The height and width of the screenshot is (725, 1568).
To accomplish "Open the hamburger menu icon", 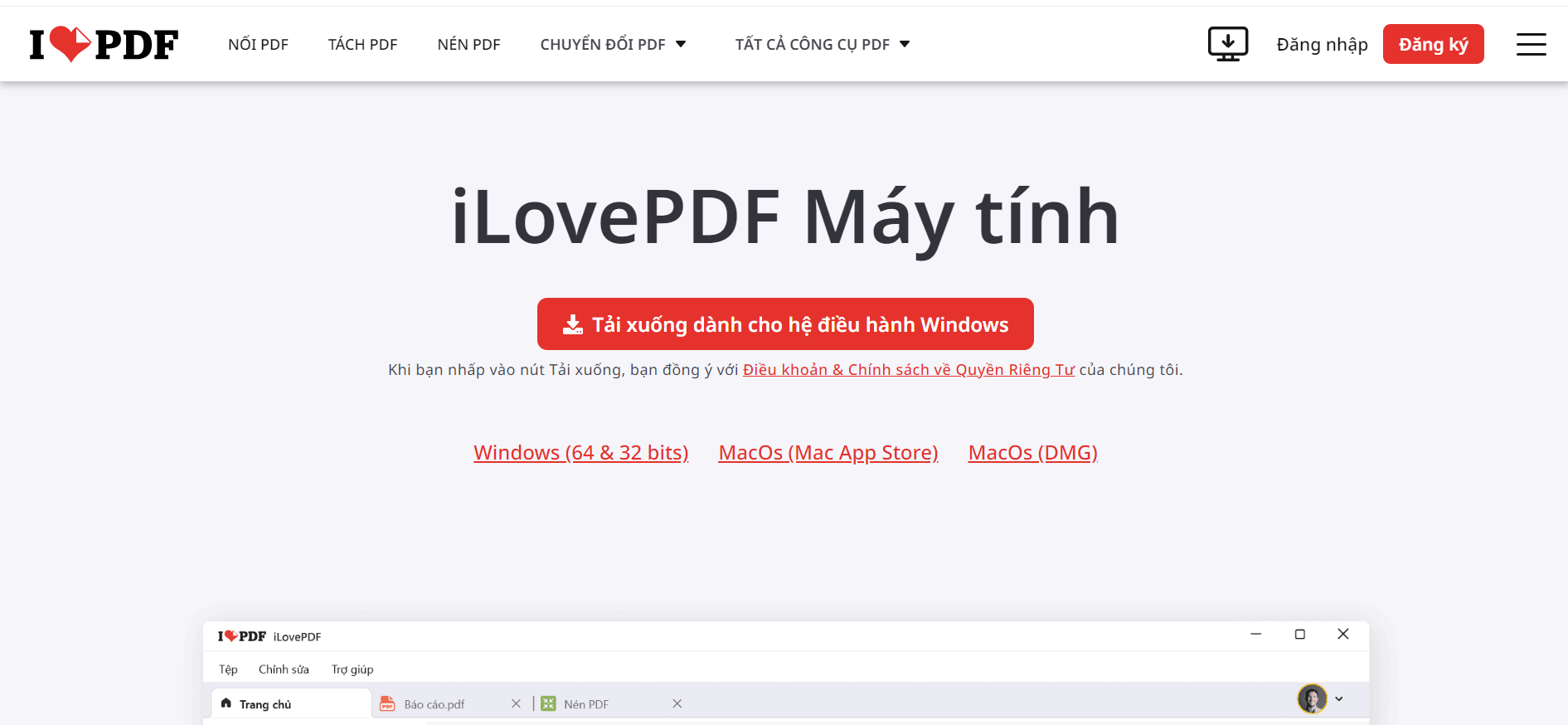I will pyautogui.click(x=1531, y=44).
